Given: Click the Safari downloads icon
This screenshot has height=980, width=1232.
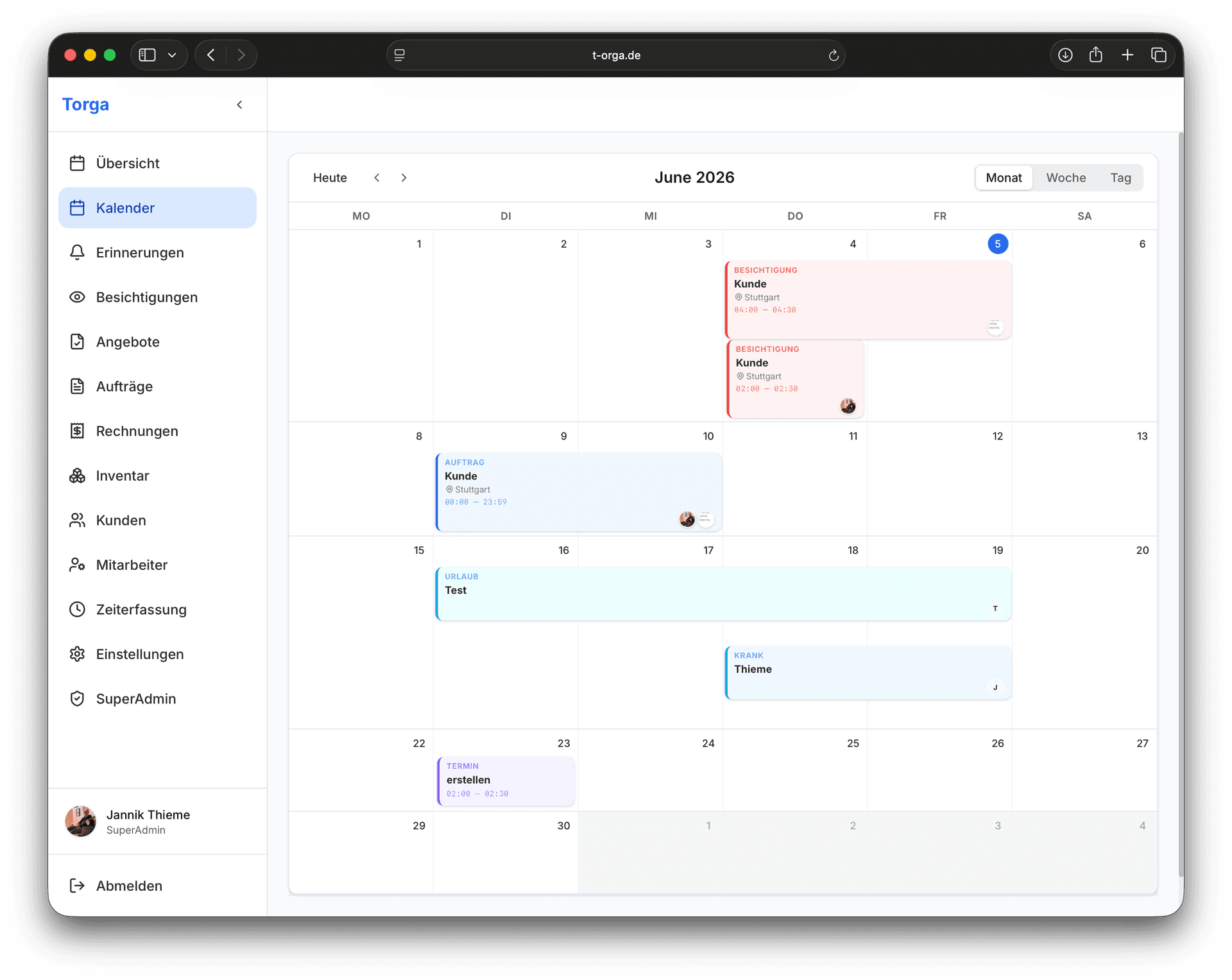Looking at the screenshot, I should tap(1065, 55).
